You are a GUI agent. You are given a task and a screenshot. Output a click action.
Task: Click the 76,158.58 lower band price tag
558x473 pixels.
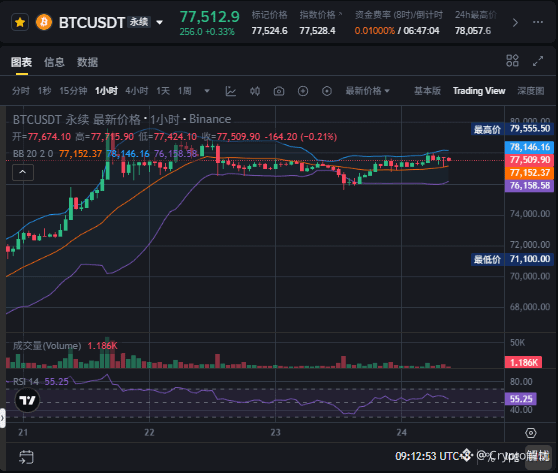529,185
